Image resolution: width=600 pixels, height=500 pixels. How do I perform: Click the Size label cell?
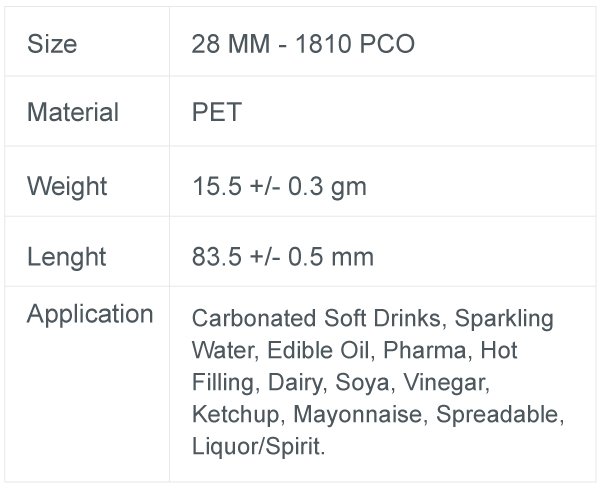coord(87,41)
